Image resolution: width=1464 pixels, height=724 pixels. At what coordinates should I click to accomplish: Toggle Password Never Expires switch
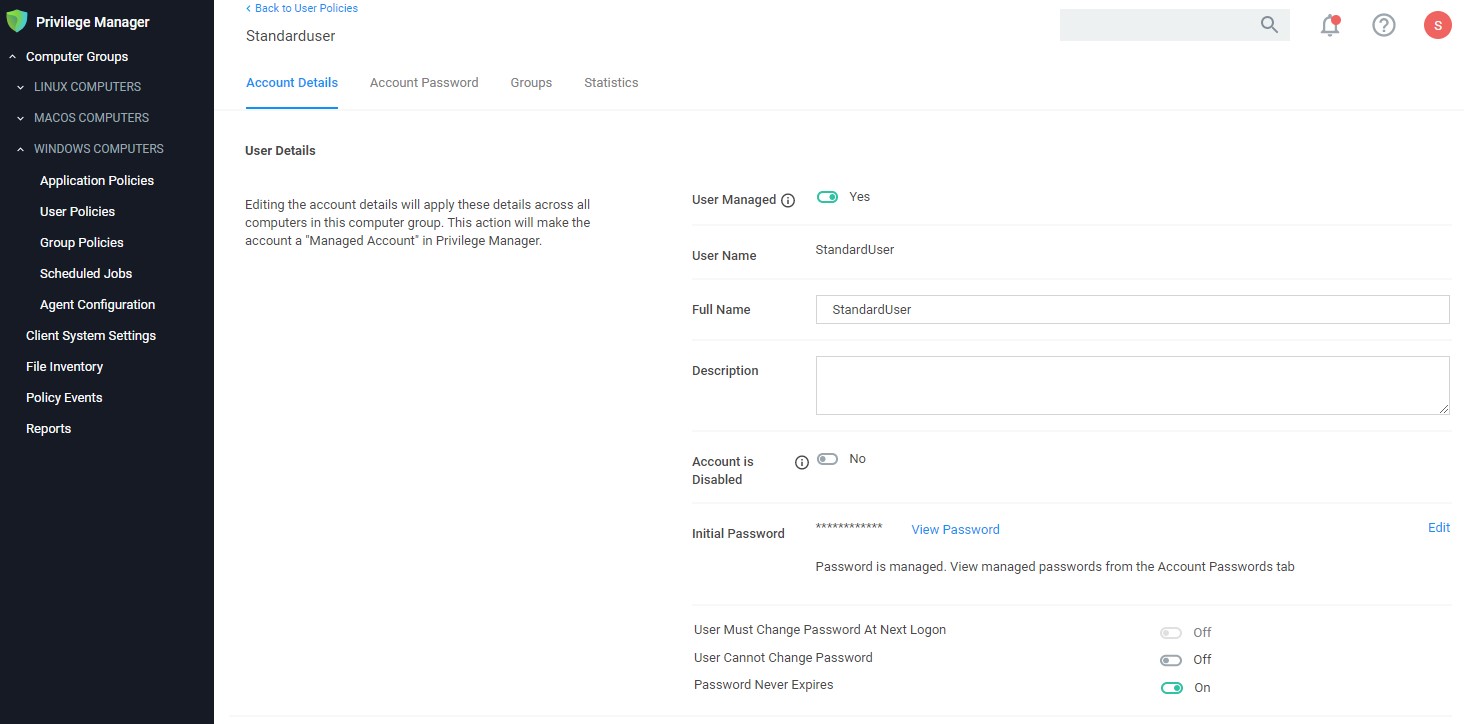(x=1171, y=688)
